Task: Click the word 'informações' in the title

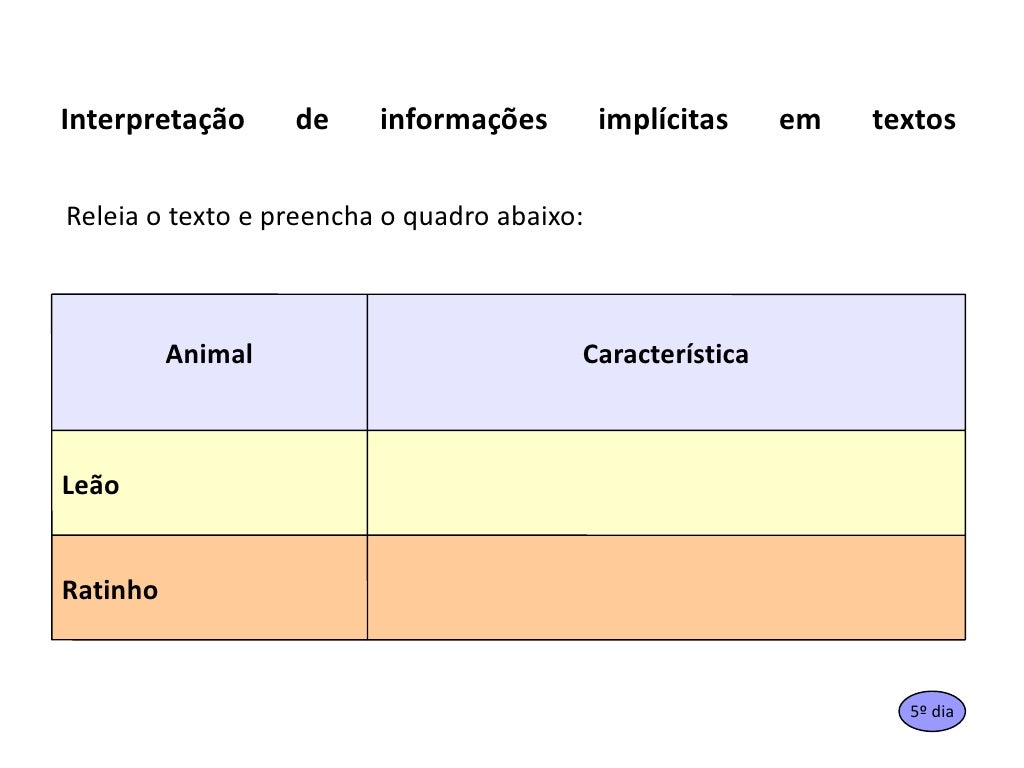Action: [x=464, y=120]
